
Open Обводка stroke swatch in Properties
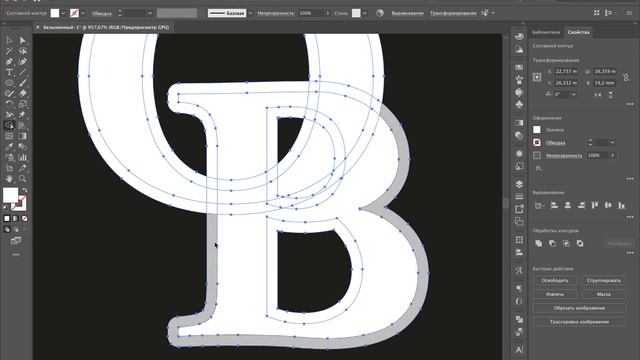tap(537, 142)
